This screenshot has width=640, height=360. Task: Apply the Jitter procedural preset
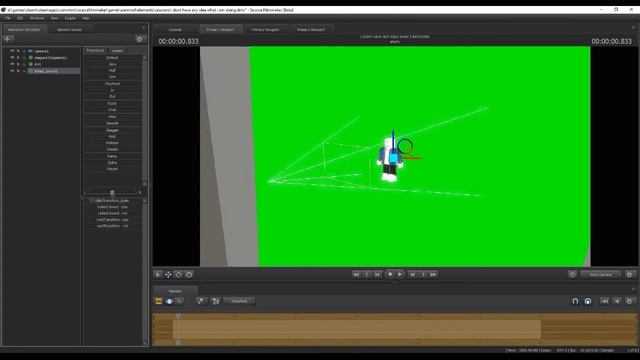click(112, 116)
